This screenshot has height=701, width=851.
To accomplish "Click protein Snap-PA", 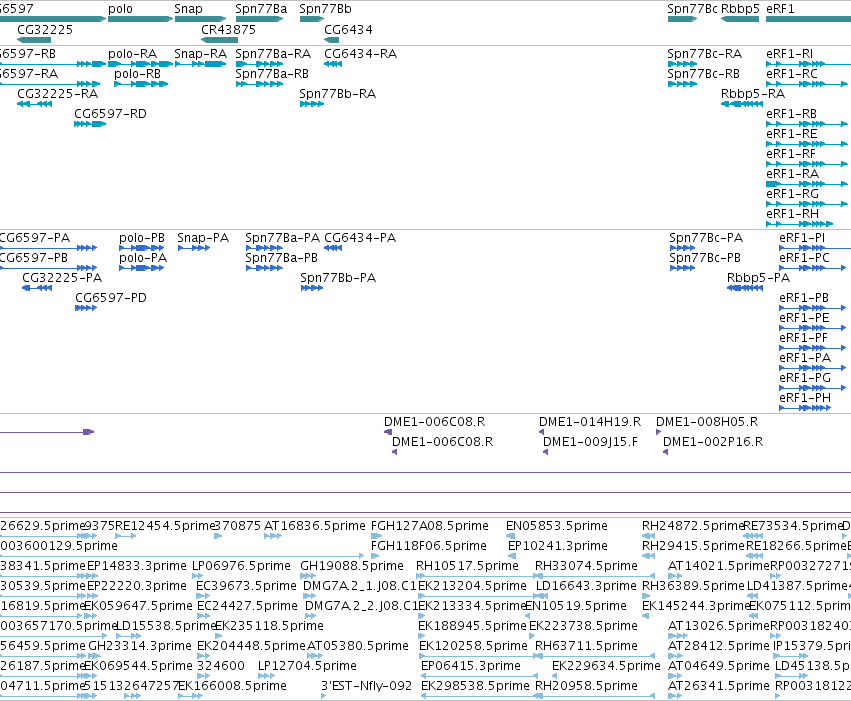I will coord(203,239).
